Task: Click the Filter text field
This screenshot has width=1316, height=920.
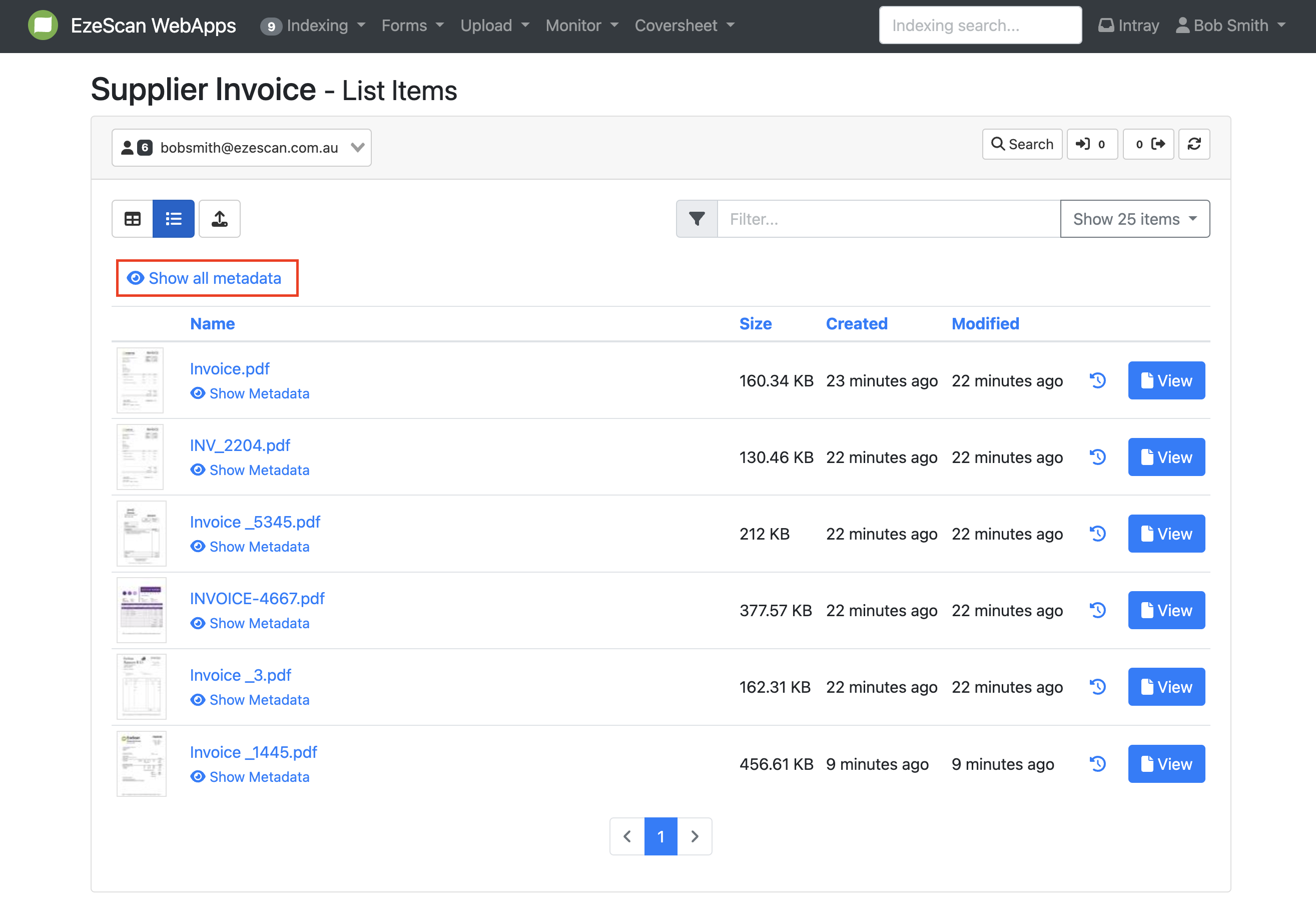Action: pyautogui.click(x=888, y=219)
